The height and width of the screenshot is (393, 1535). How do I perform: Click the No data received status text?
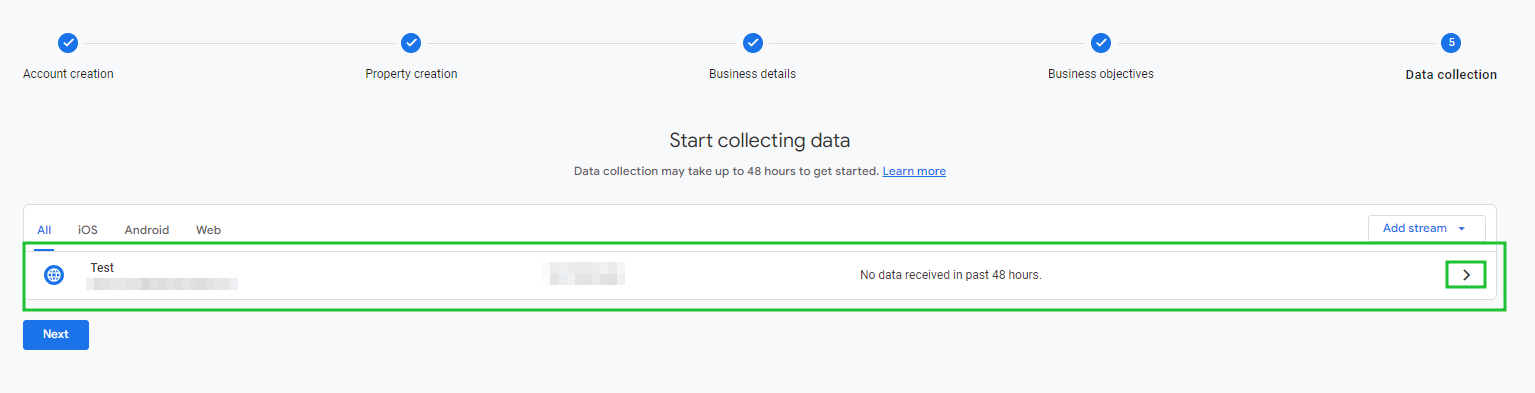pyautogui.click(x=951, y=275)
